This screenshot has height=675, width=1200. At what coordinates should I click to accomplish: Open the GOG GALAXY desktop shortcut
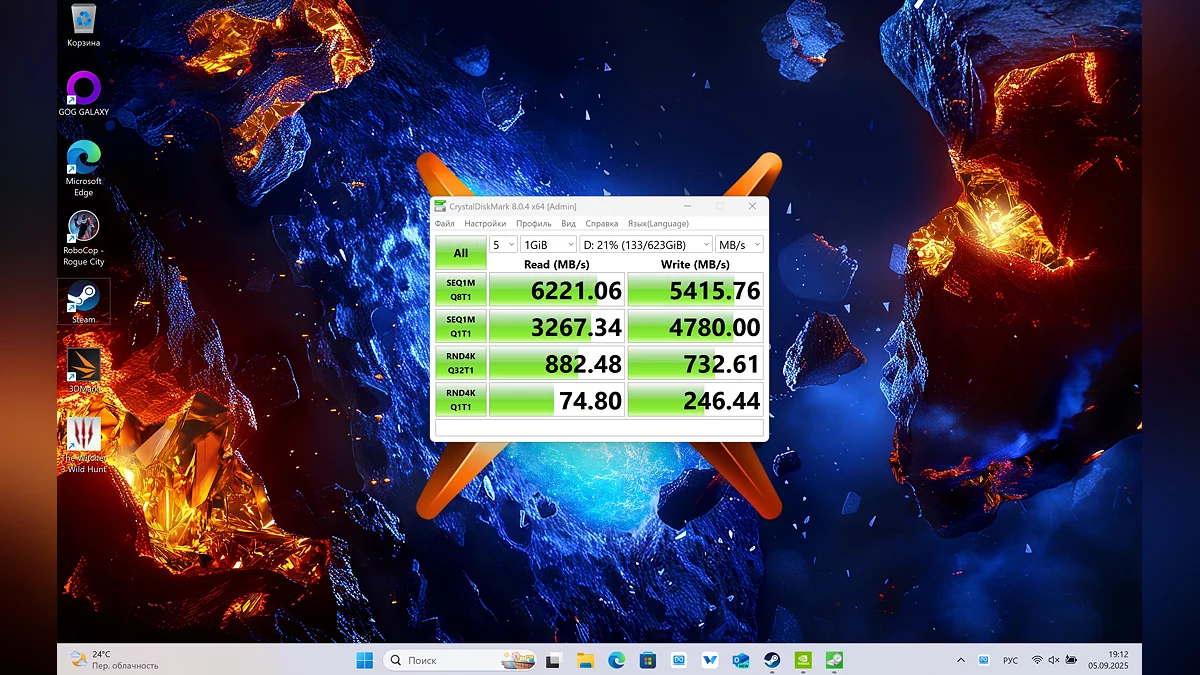(83, 88)
